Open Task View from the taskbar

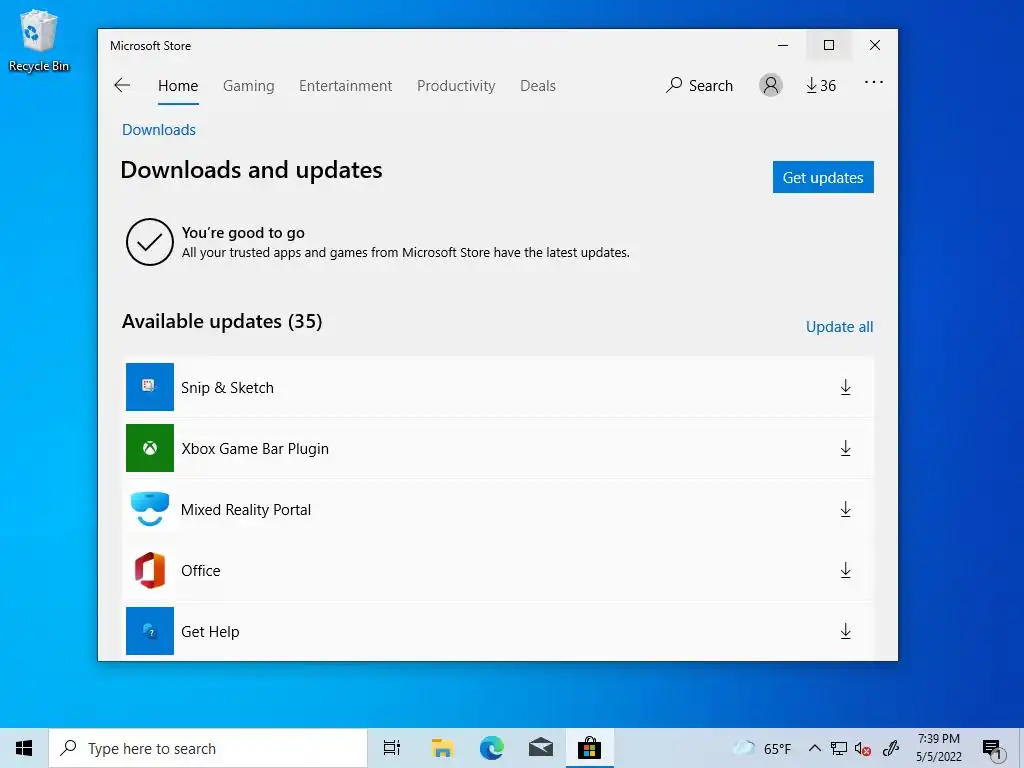[392, 748]
